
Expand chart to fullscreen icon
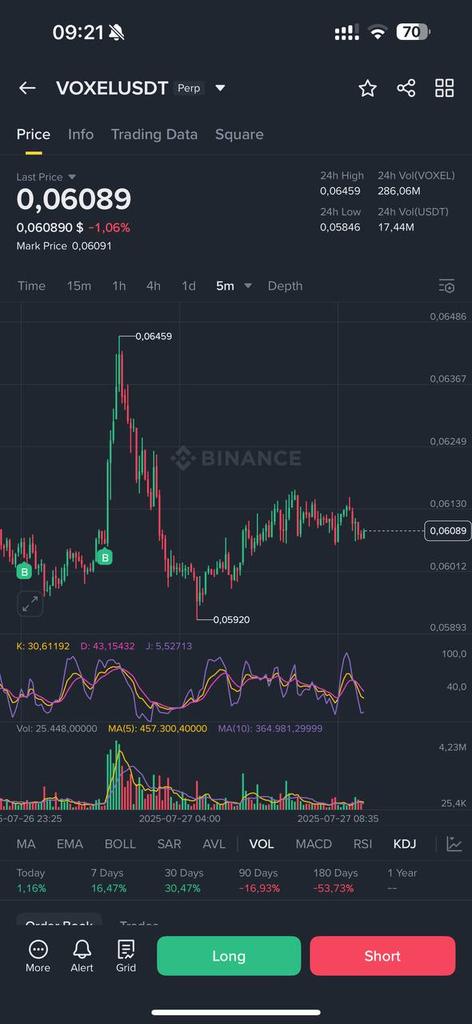point(30,604)
